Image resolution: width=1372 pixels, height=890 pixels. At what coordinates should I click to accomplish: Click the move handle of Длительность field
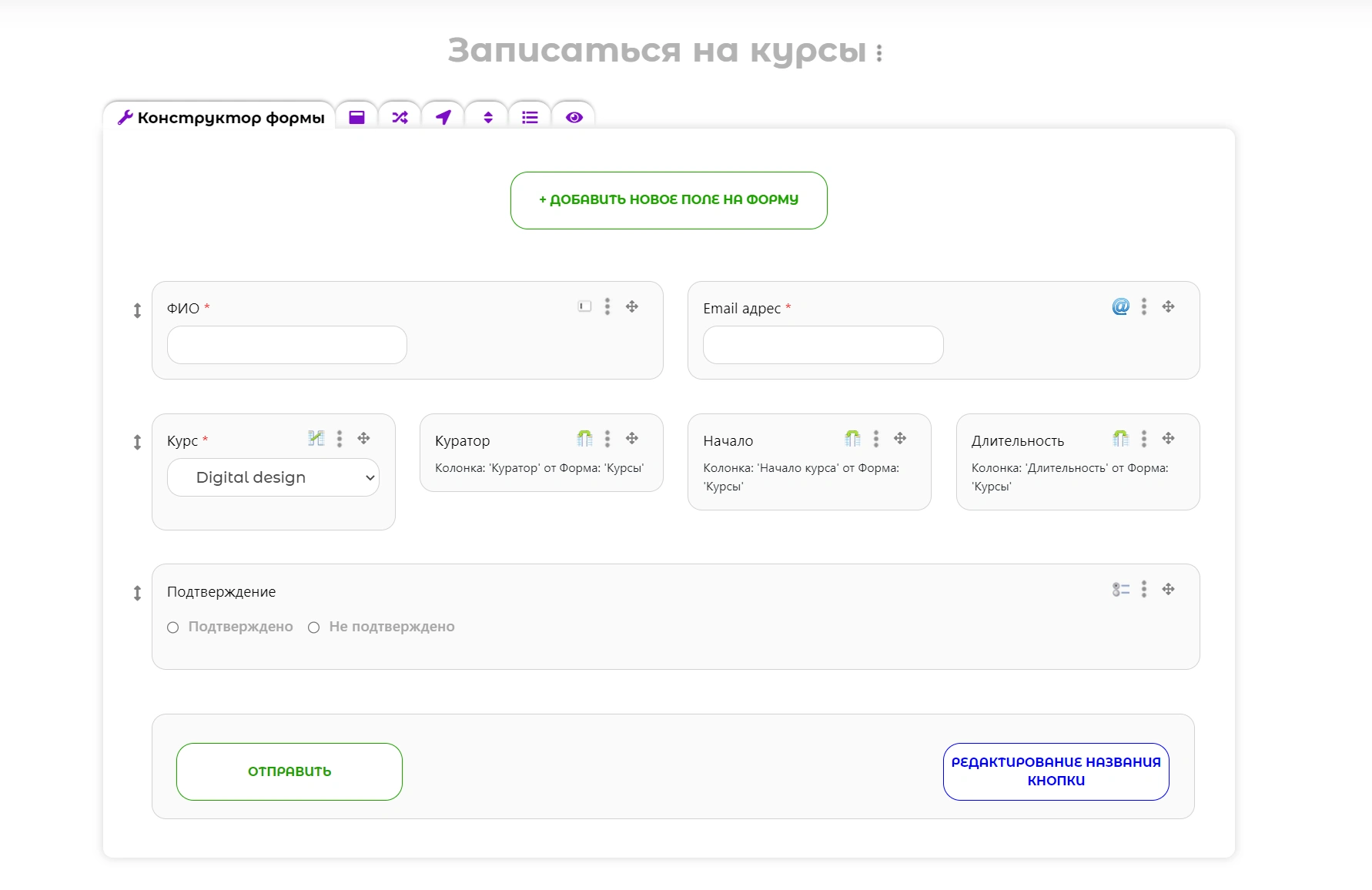click(x=1168, y=438)
